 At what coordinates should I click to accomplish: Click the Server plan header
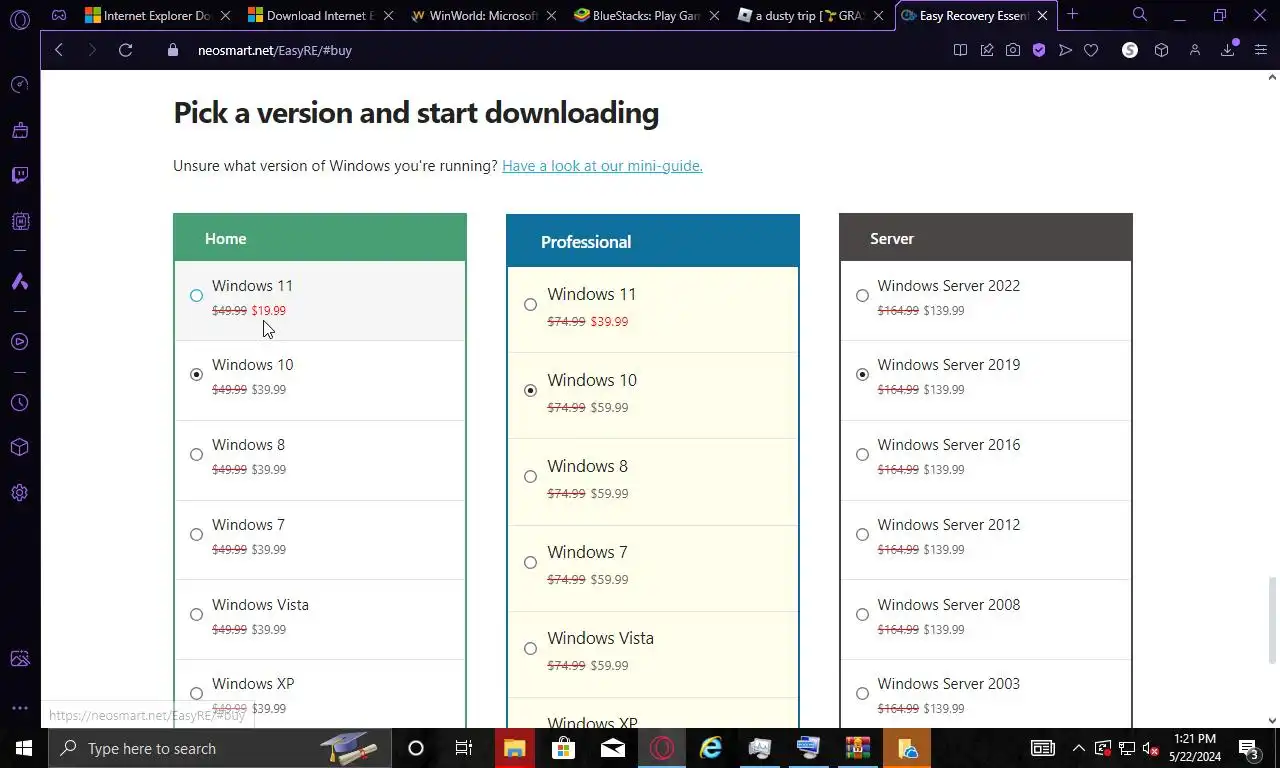click(986, 238)
